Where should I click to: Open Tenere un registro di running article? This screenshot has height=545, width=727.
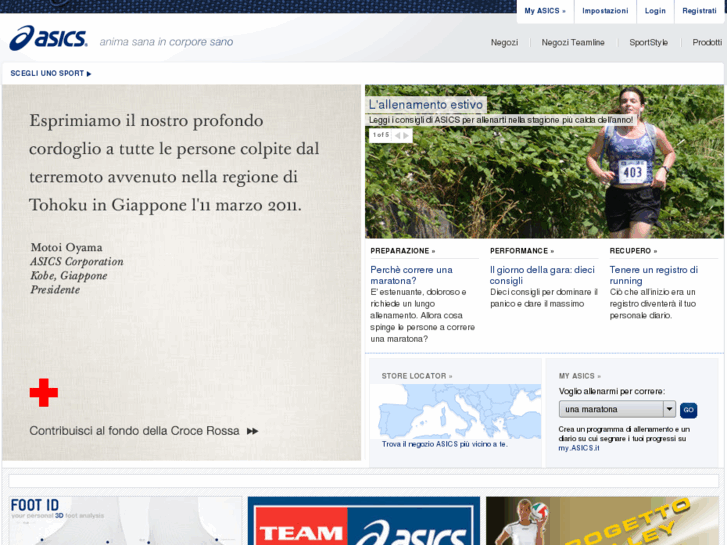(653, 275)
